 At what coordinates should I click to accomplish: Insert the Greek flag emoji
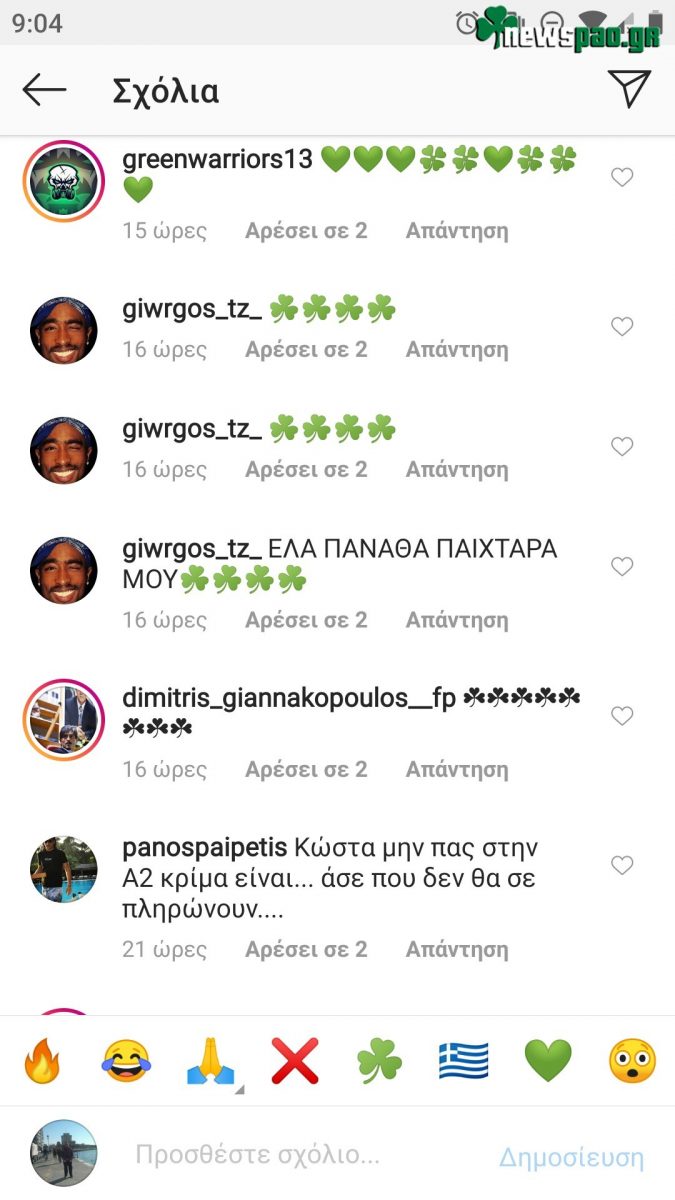(464, 1061)
